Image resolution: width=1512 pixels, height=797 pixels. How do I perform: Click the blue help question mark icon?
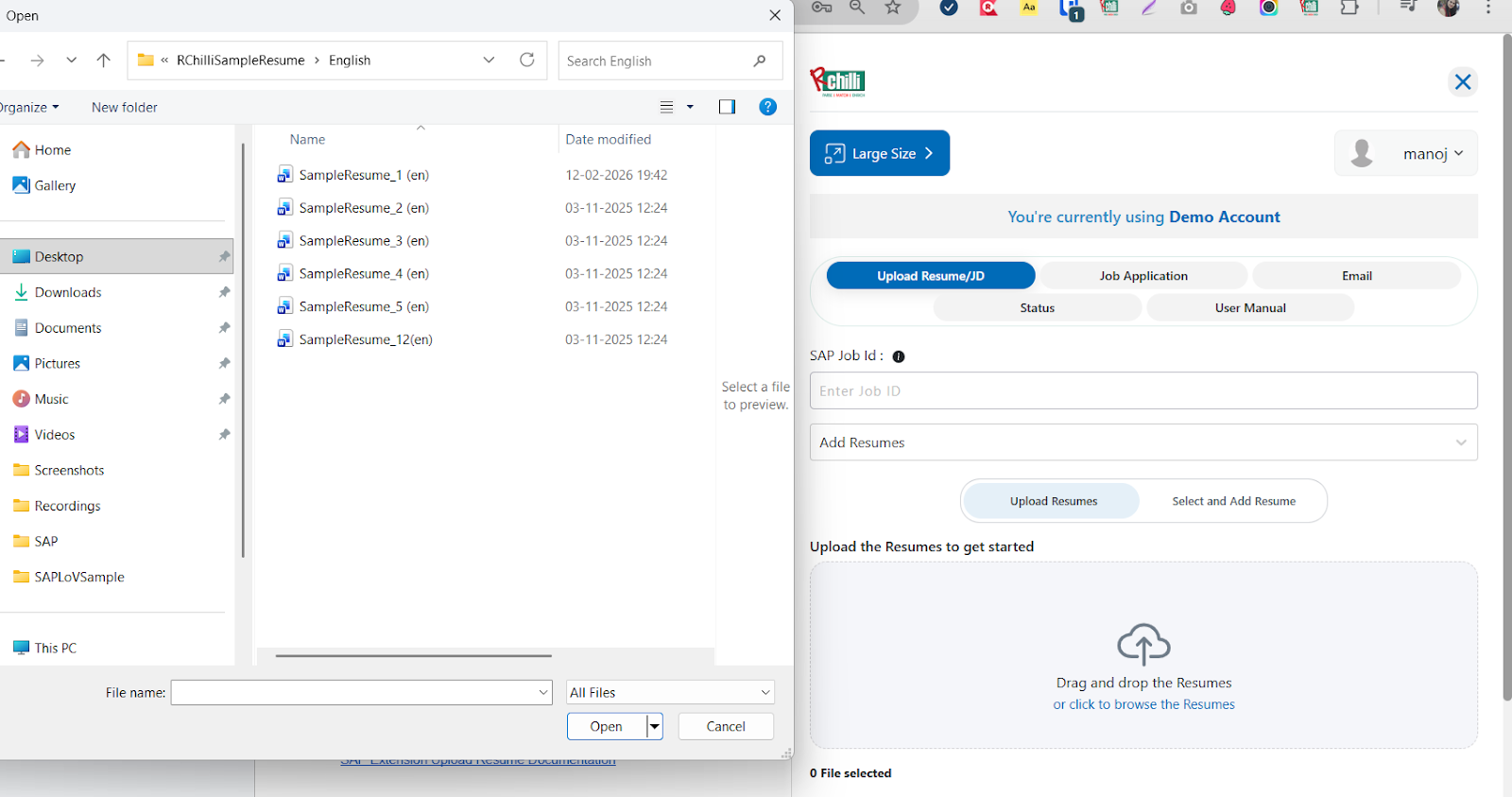pyautogui.click(x=768, y=107)
